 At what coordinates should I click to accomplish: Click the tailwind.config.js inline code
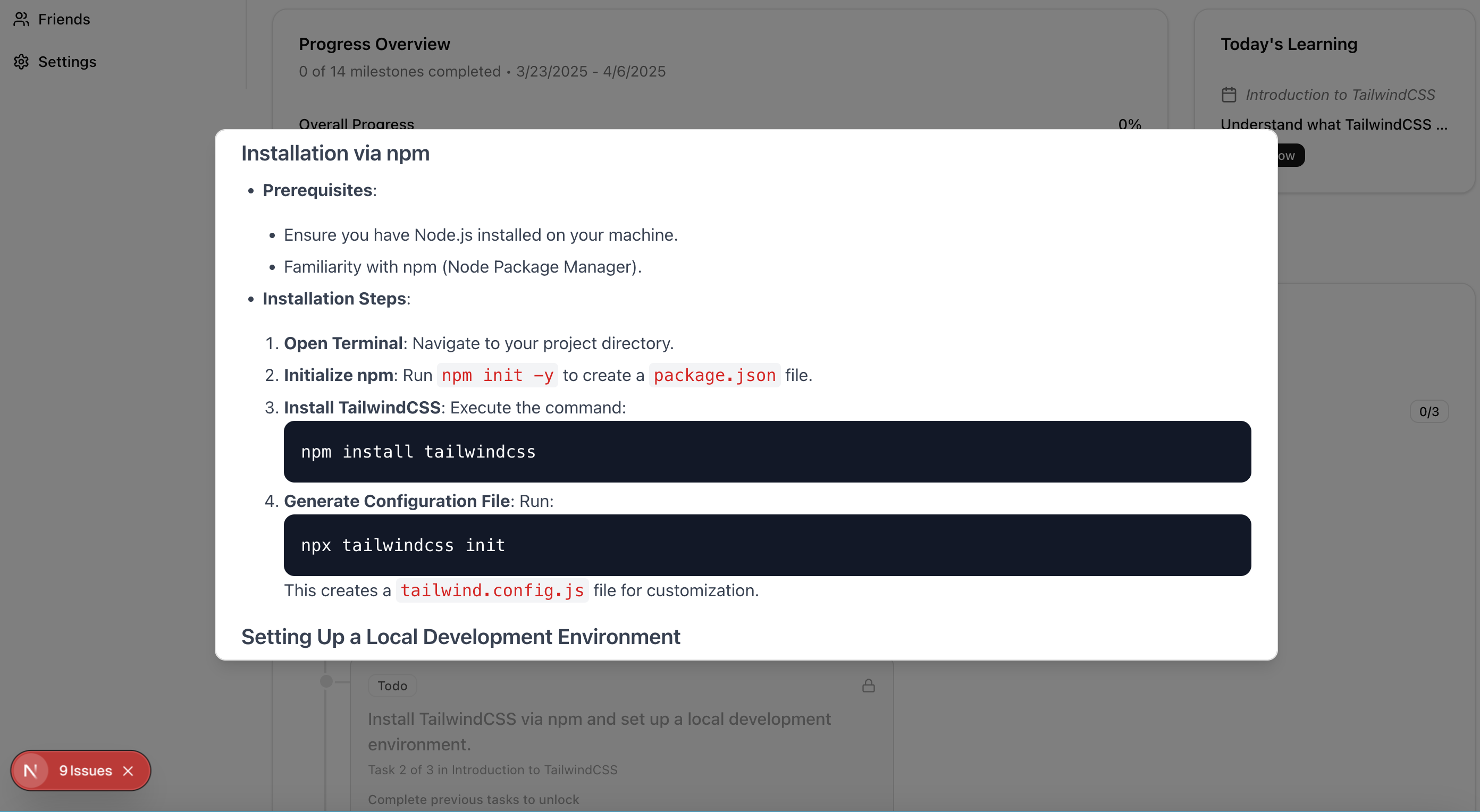click(492, 590)
